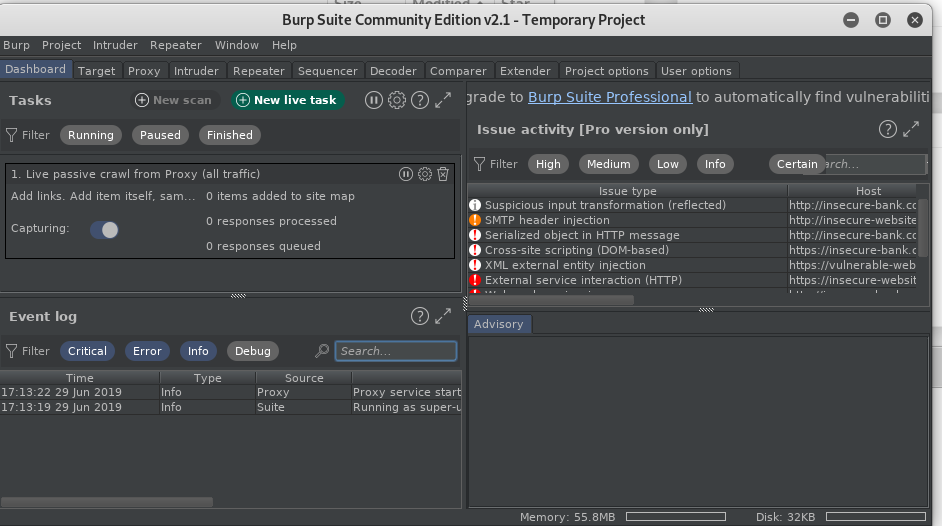This screenshot has height=526, width=942.
Task: Sort event log by Time column
Action: pyautogui.click(x=80, y=378)
